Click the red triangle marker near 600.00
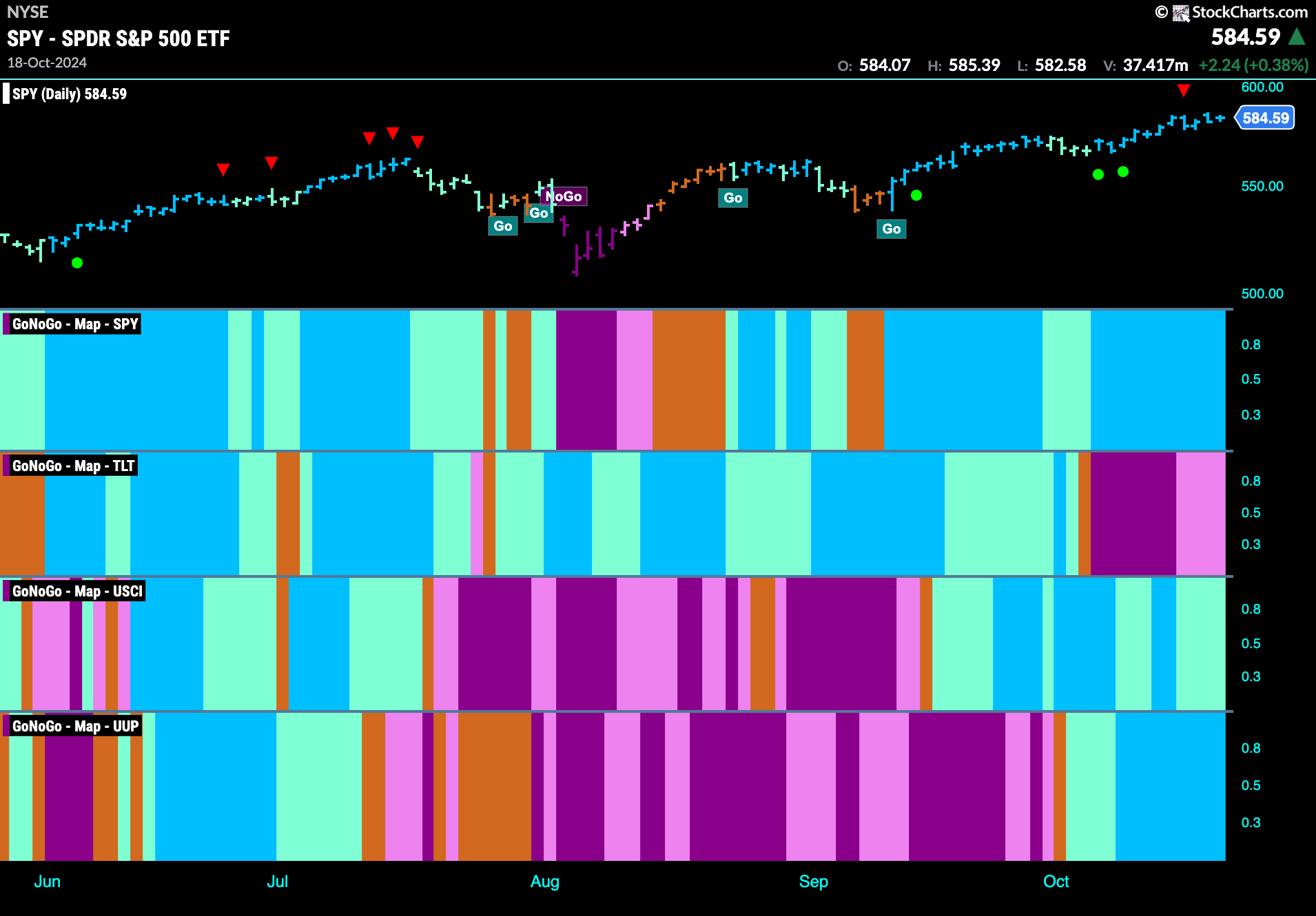Image resolution: width=1316 pixels, height=916 pixels. (x=1184, y=90)
